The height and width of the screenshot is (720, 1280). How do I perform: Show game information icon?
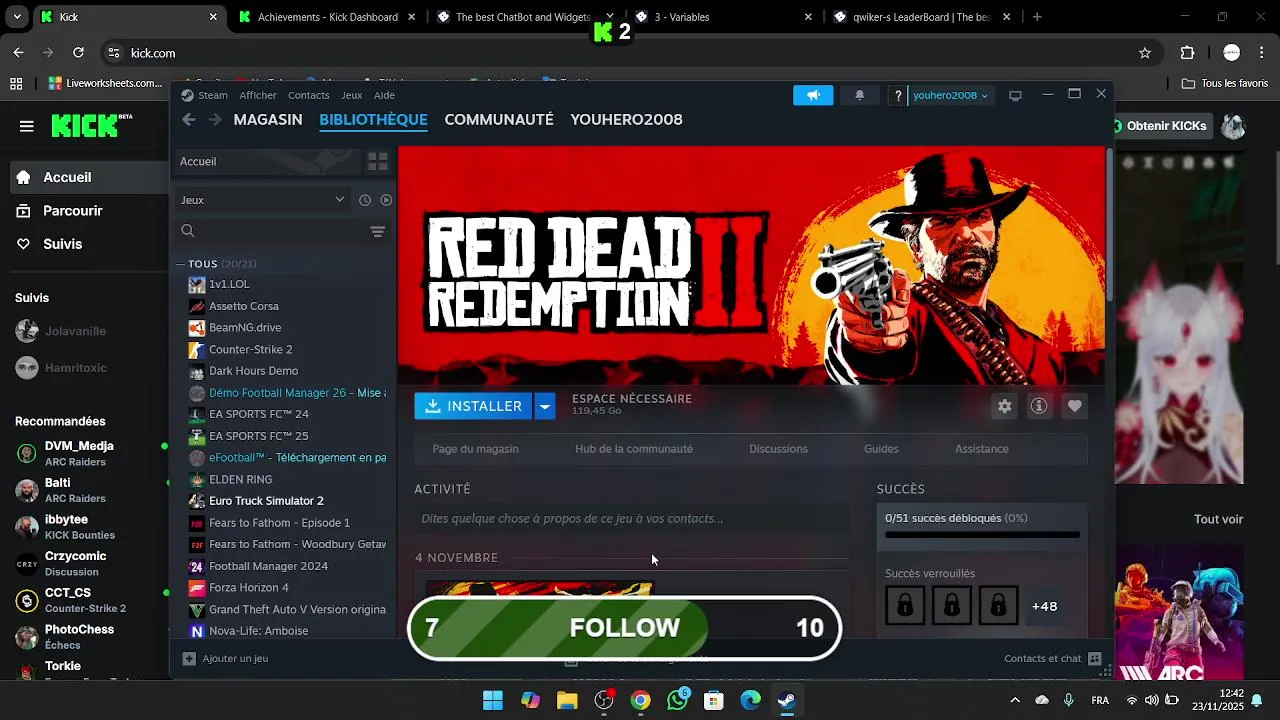point(1039,406)
